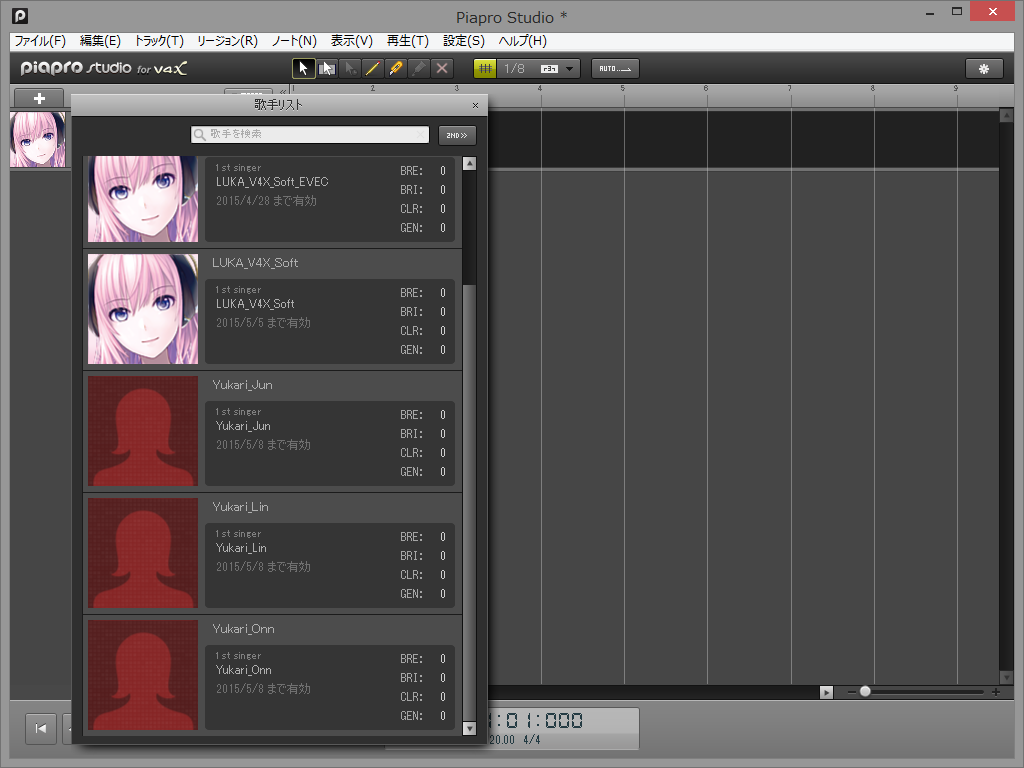The height and width of the screenshot is (768, 1024).
Task: Click the horizontal zoom slider knob
Action: coord(865,692)
